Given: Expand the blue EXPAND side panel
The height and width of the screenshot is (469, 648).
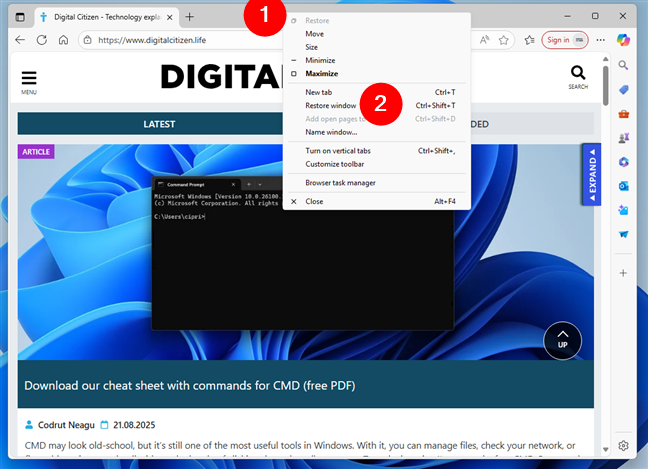Looking at the screenshot, I should click(591, 174).
